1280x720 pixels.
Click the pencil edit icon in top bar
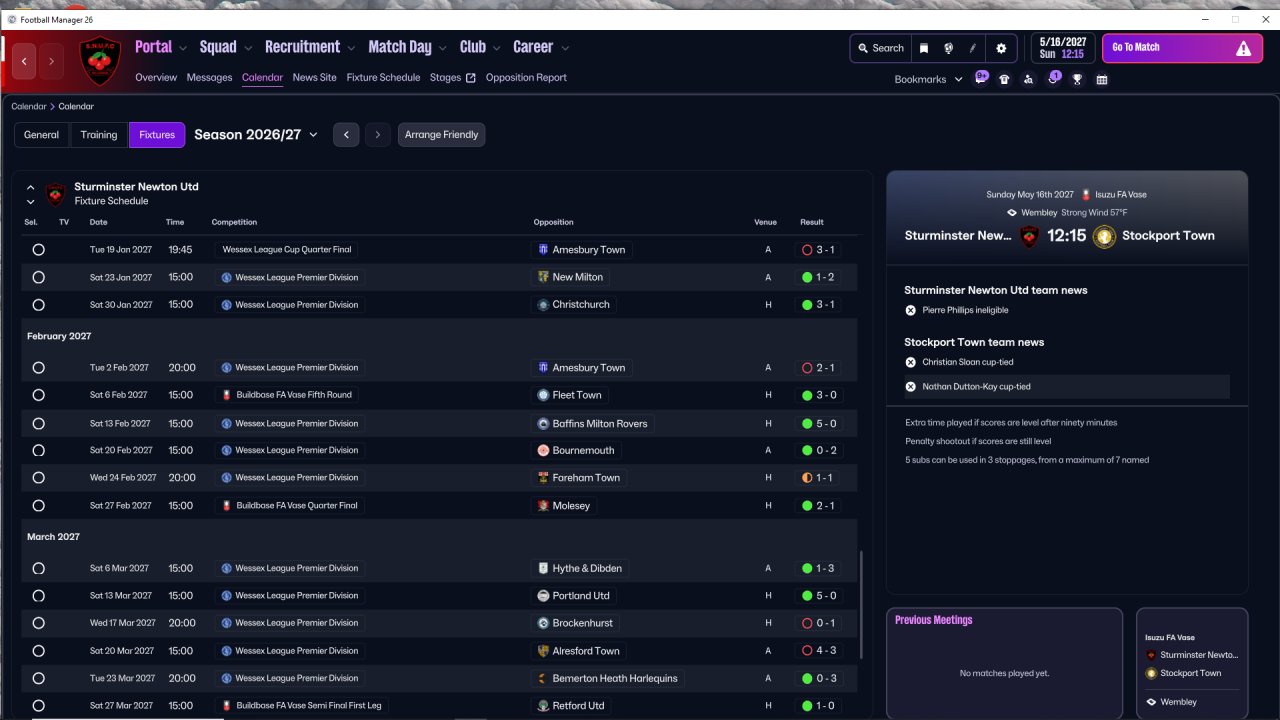(973, 48)
